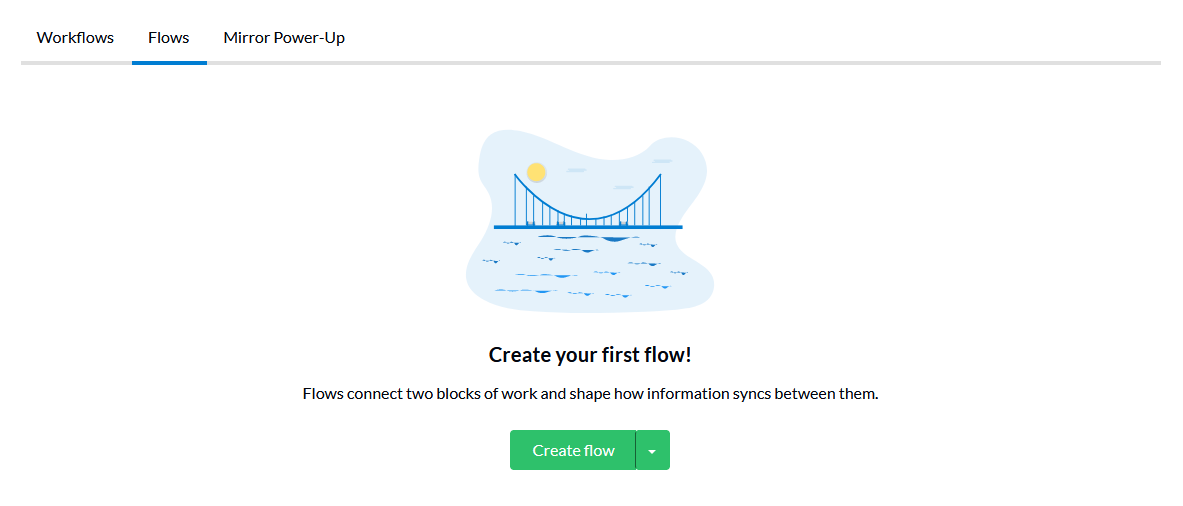
Task: Click the blue underline beneath the Flows tab
Action: [x=169, y=63]
